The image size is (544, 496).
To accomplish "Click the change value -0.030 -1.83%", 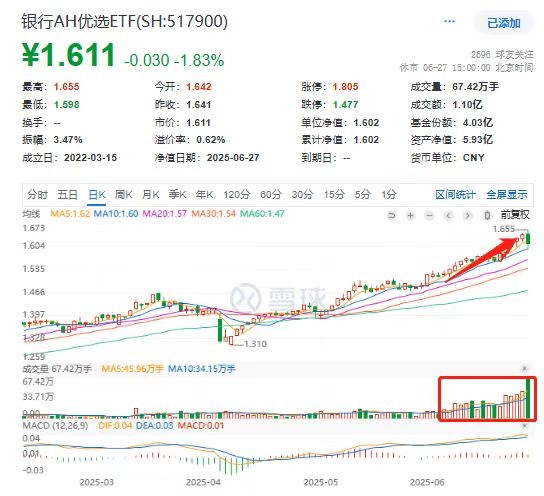I will [x=174, y=60].
